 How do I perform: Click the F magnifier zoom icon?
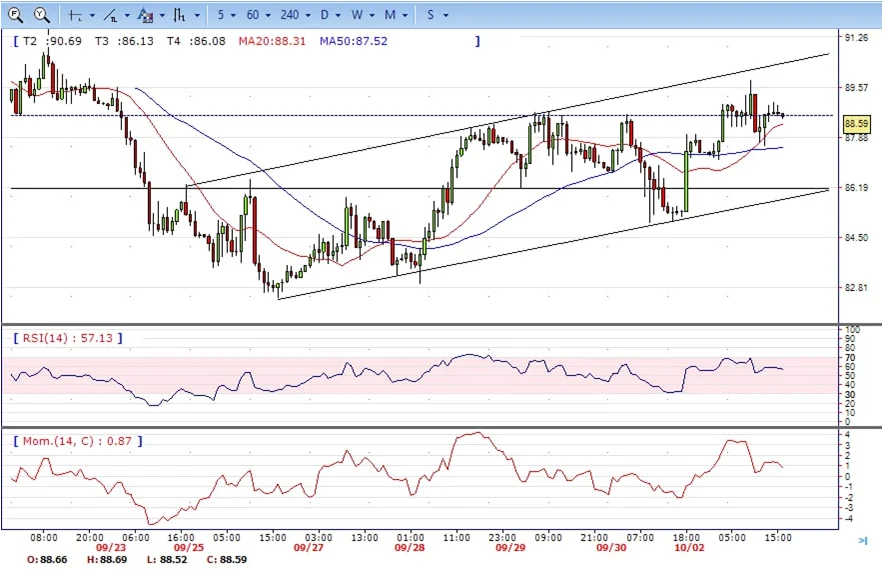[x=15, y=15]
